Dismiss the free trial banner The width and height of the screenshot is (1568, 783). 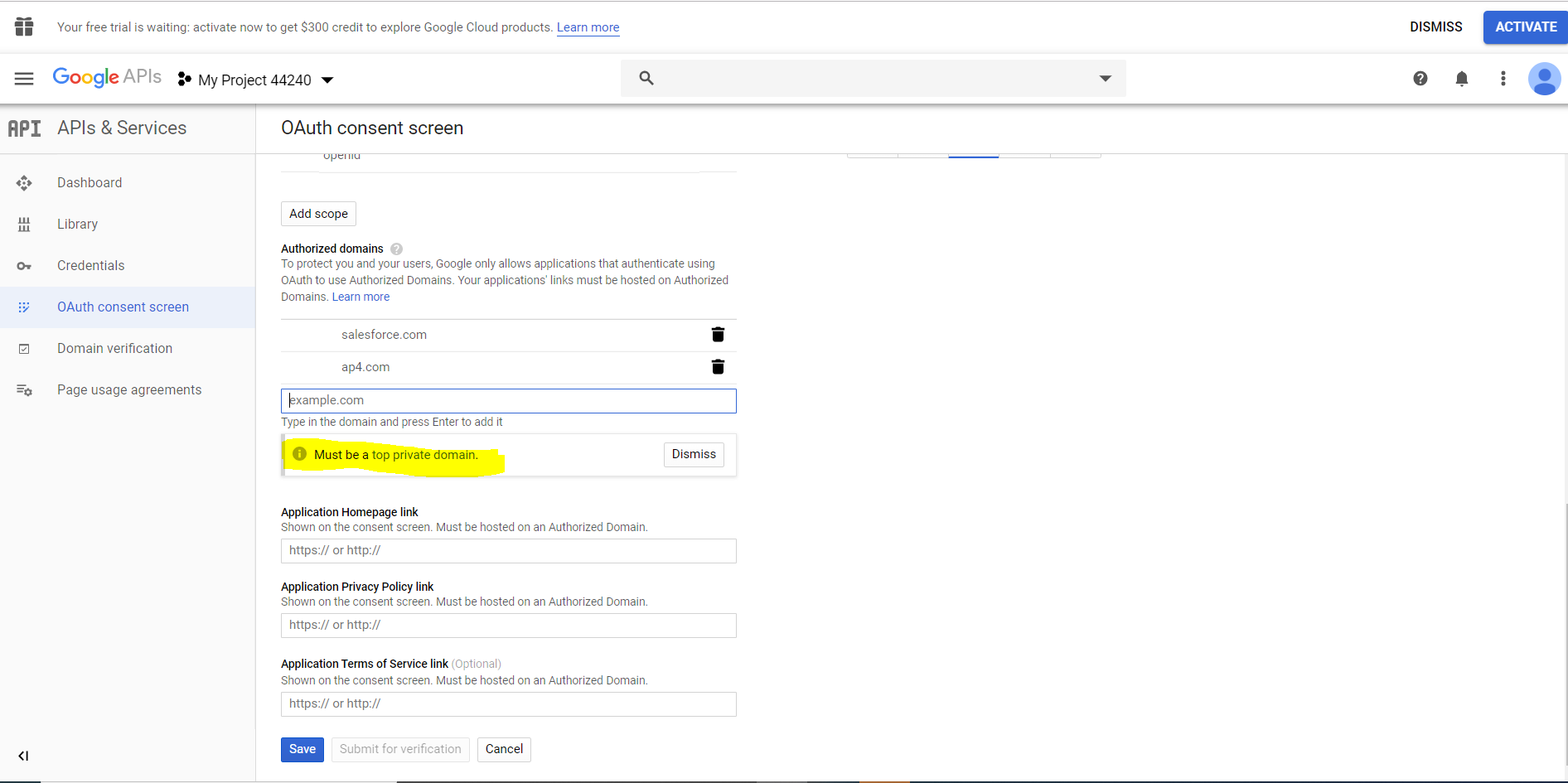pos(1435,27)
